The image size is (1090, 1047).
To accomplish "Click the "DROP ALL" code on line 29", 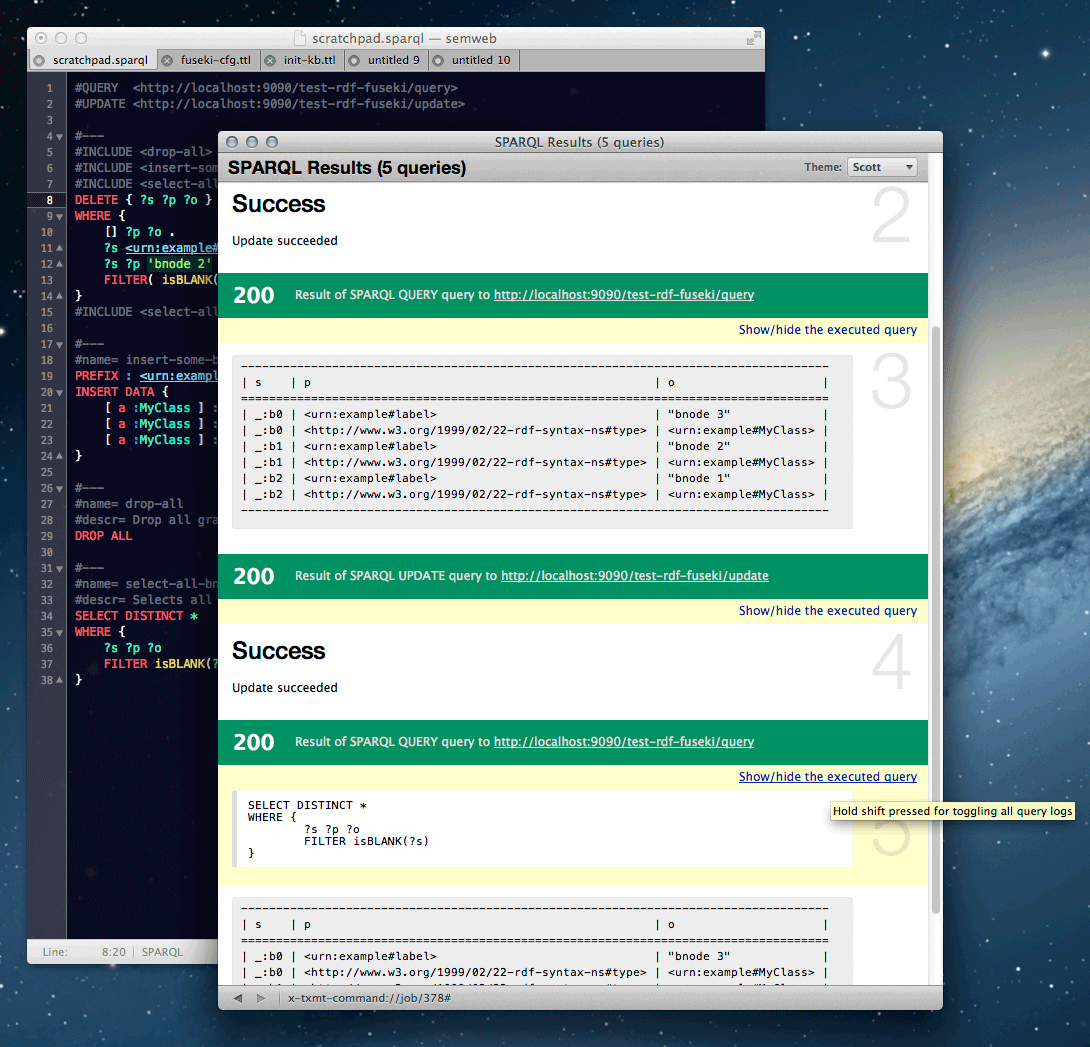I will coord(103,536).
